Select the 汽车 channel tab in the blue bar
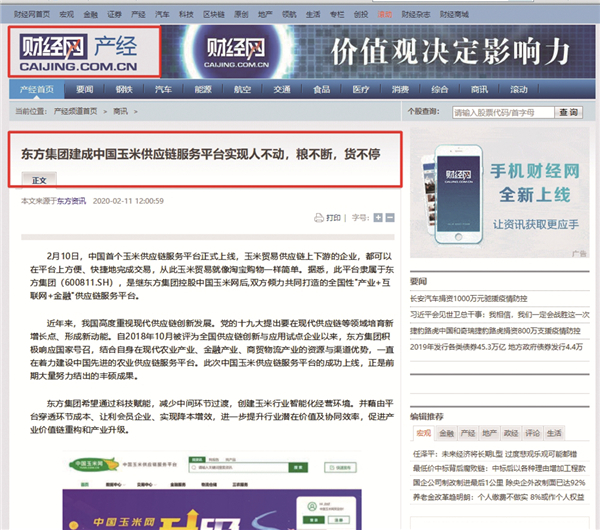 point(163,90)
